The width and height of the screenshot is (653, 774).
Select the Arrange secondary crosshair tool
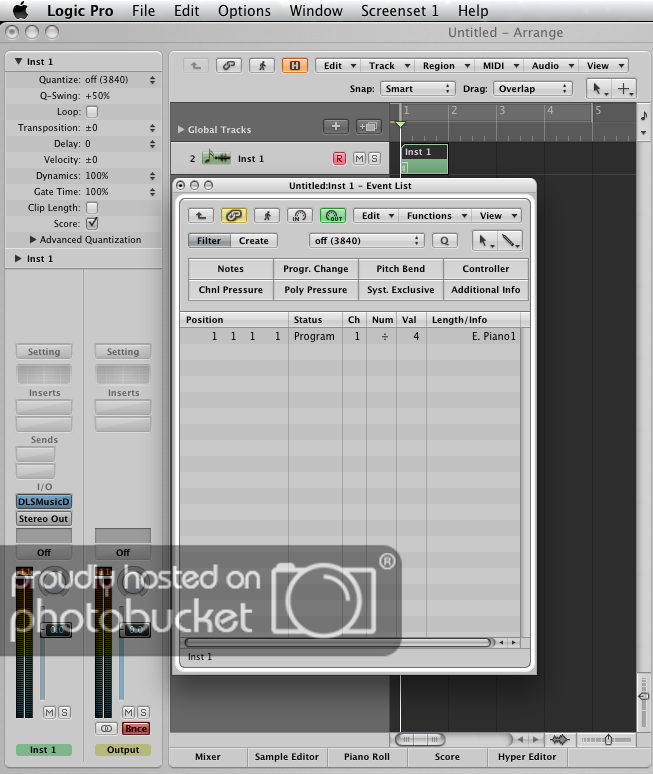coord(624,89)
